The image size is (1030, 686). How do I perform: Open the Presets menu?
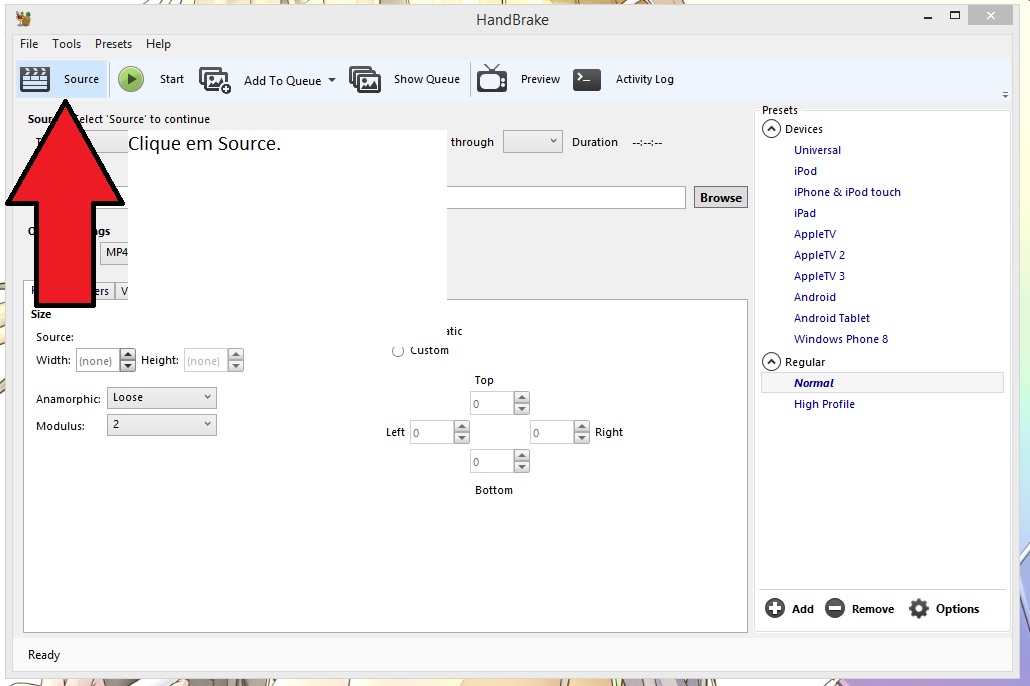pyautogui.click(x=113, y=44)
